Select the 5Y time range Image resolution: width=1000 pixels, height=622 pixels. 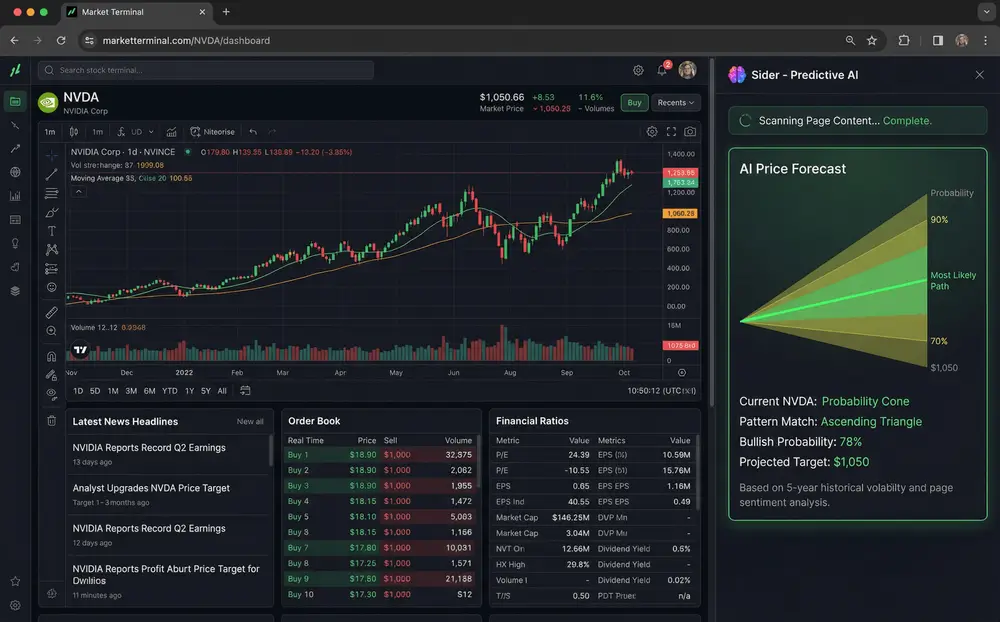pos(205,391)
